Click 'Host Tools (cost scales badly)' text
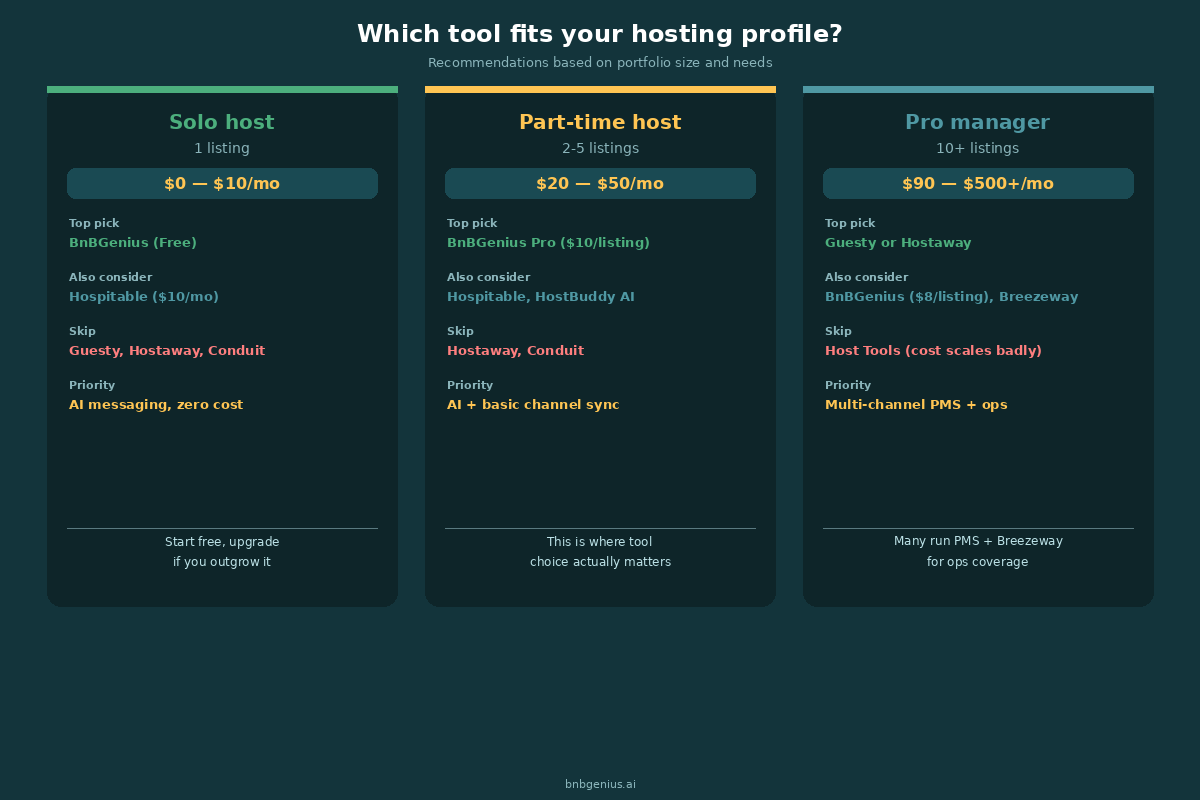This screenshot has height=800, width=1200. click(x=933, y=351)
